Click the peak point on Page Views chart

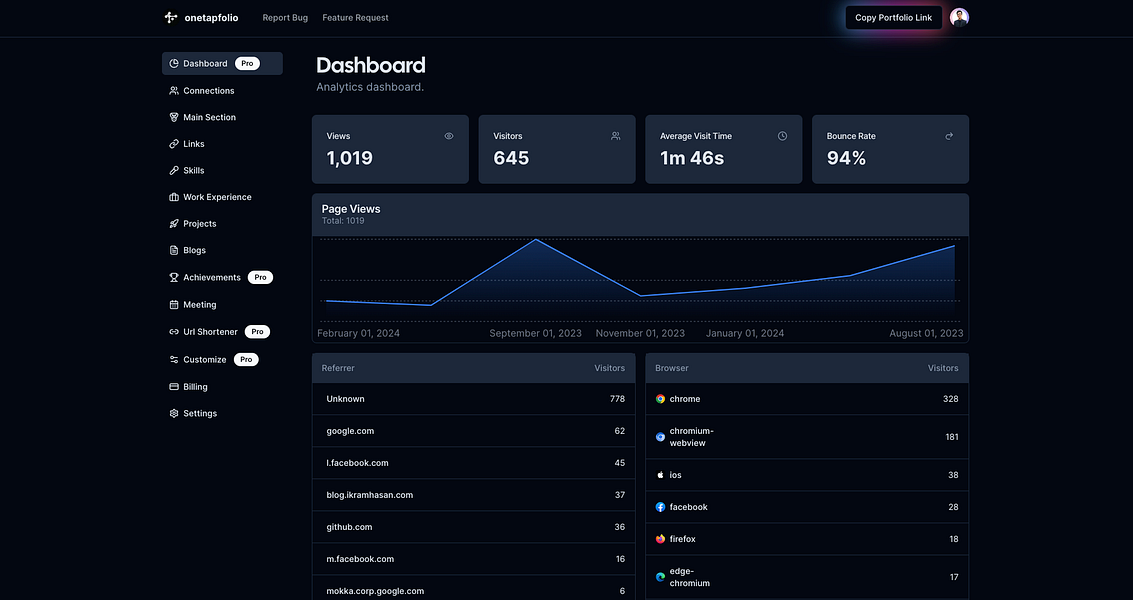pyautogui.click(x=536, y=240)
